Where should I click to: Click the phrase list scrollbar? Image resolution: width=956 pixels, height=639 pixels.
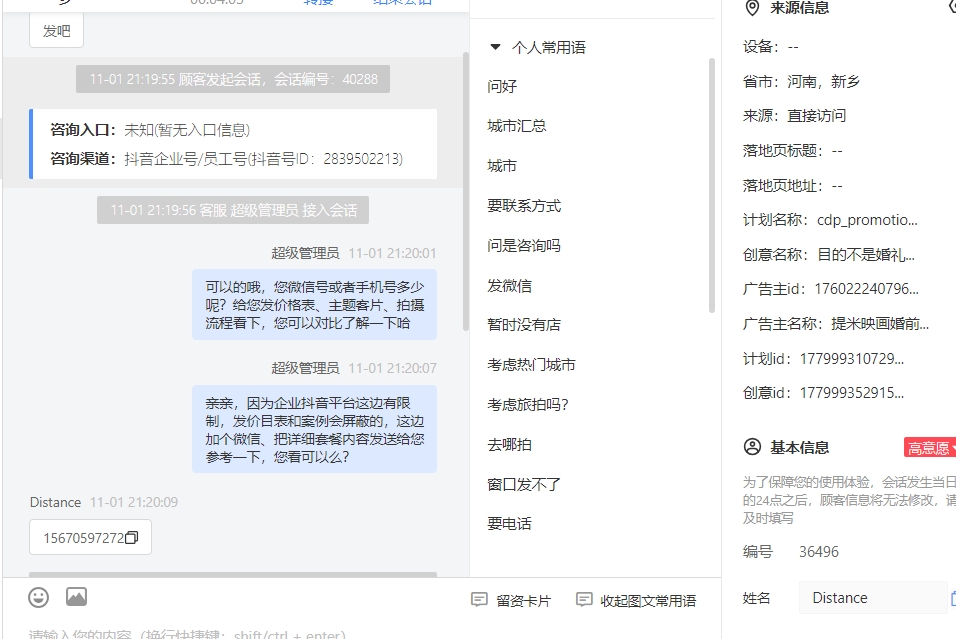coord(712,185)
